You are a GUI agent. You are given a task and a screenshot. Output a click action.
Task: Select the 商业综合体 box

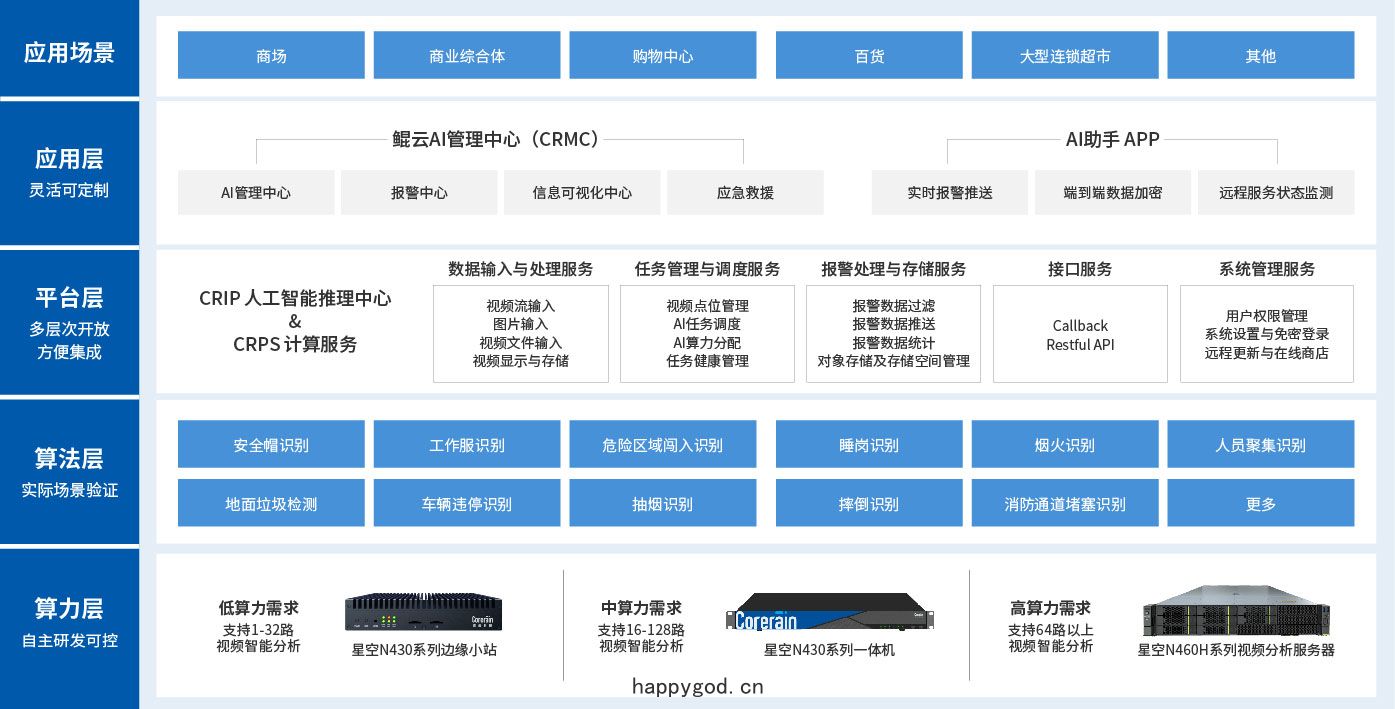[x=467, y=55]
